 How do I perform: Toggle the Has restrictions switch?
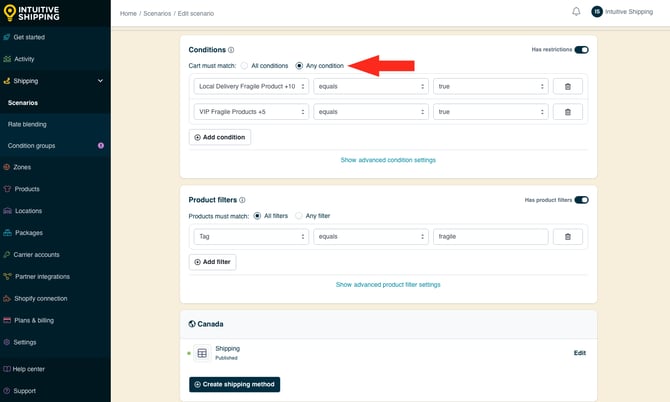point(581,50)
